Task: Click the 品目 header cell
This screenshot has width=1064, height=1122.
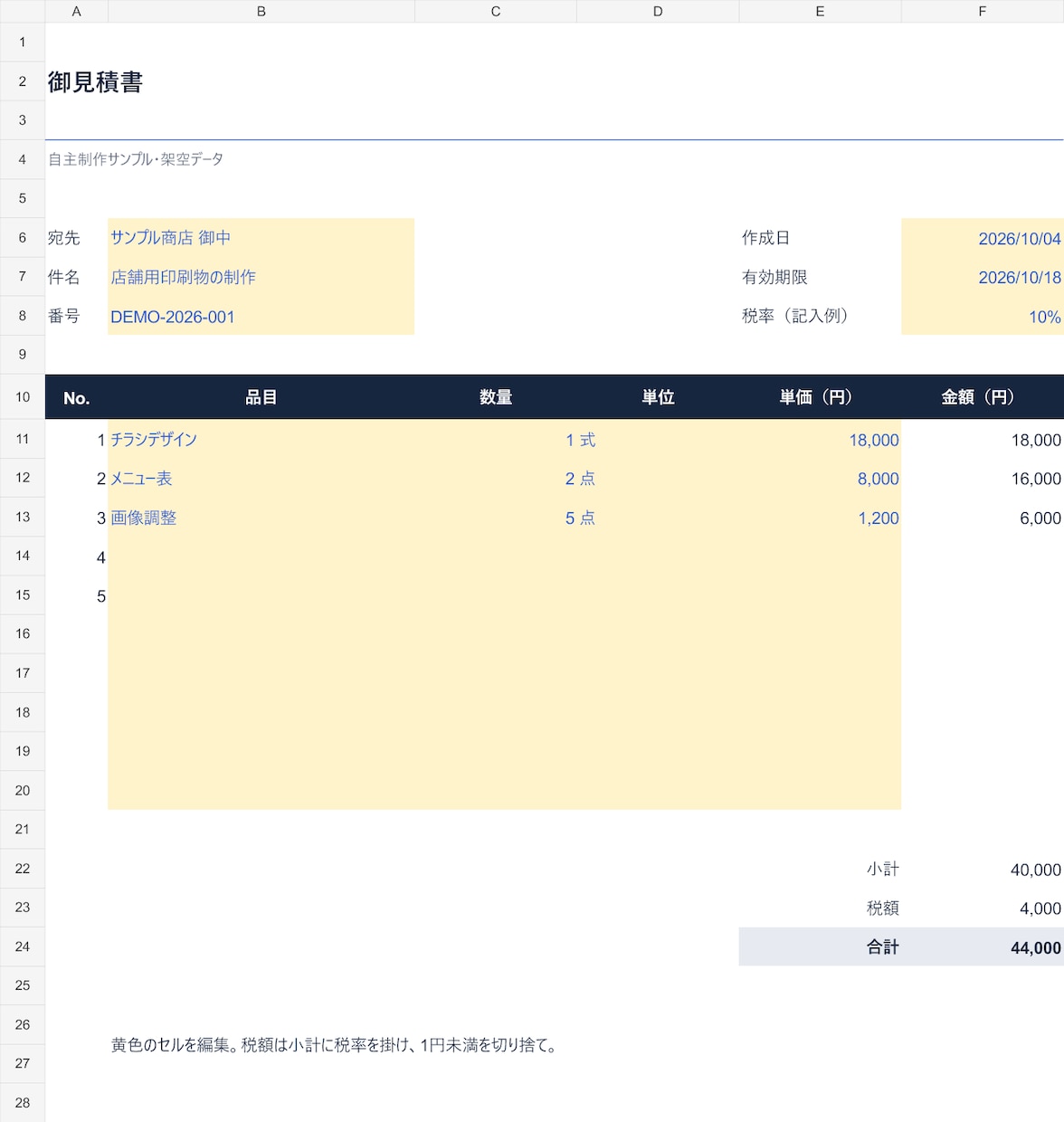Action: (x=261, y=397)
